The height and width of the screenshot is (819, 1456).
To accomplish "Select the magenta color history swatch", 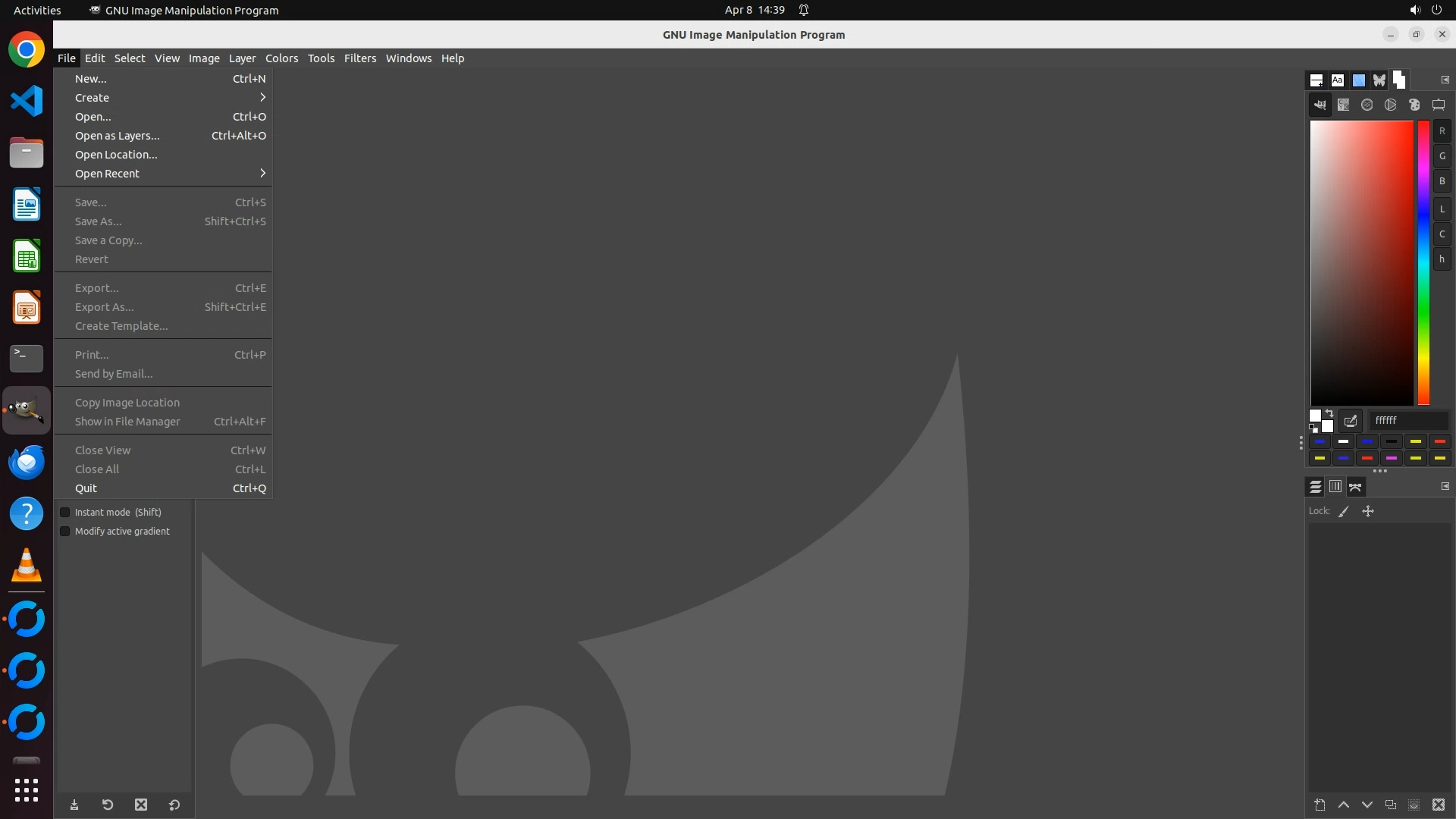I will click(1392, 458).
